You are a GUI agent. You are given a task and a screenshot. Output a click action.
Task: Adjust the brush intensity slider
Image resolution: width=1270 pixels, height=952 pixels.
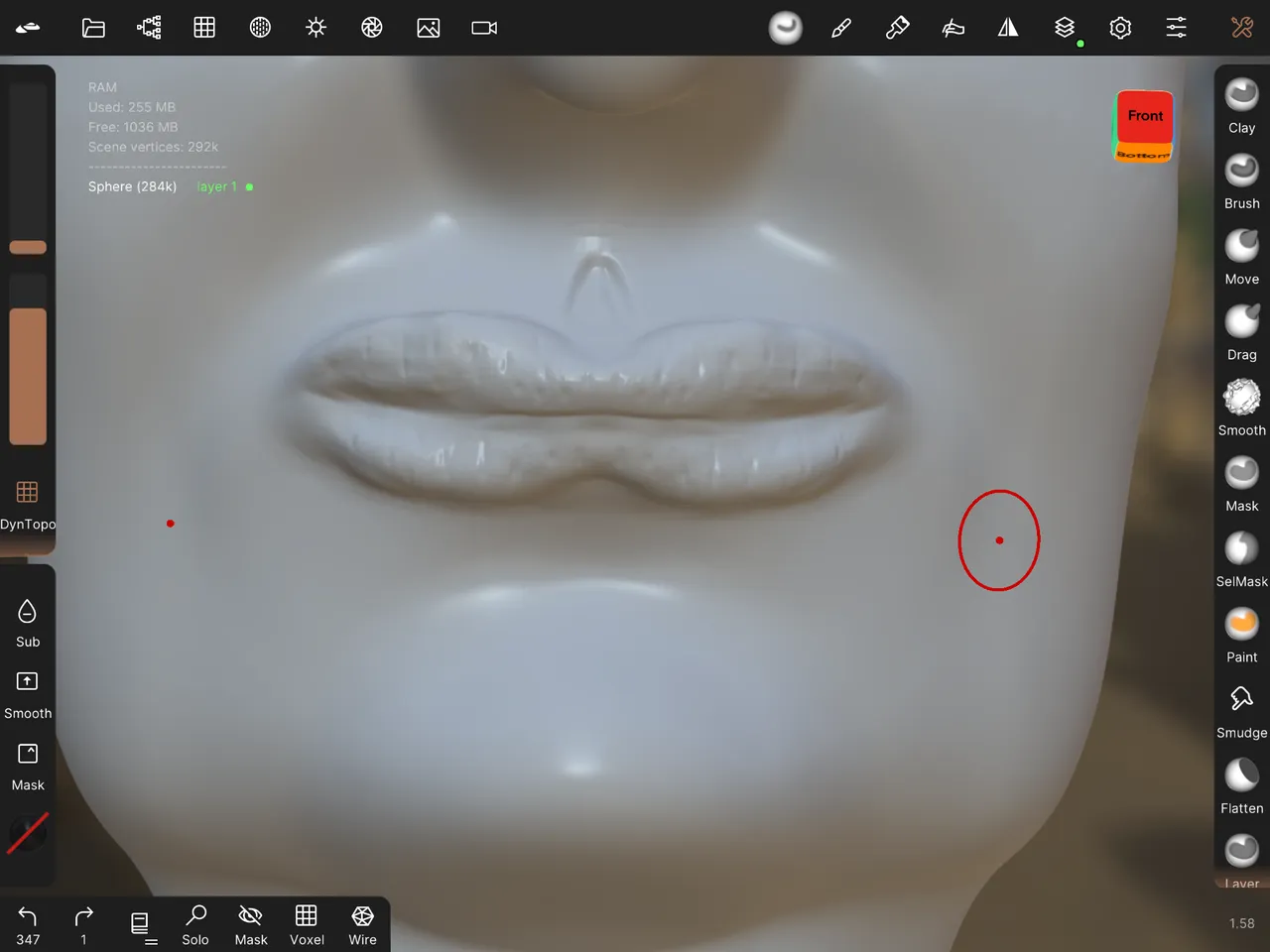click(x=28, y=359)
